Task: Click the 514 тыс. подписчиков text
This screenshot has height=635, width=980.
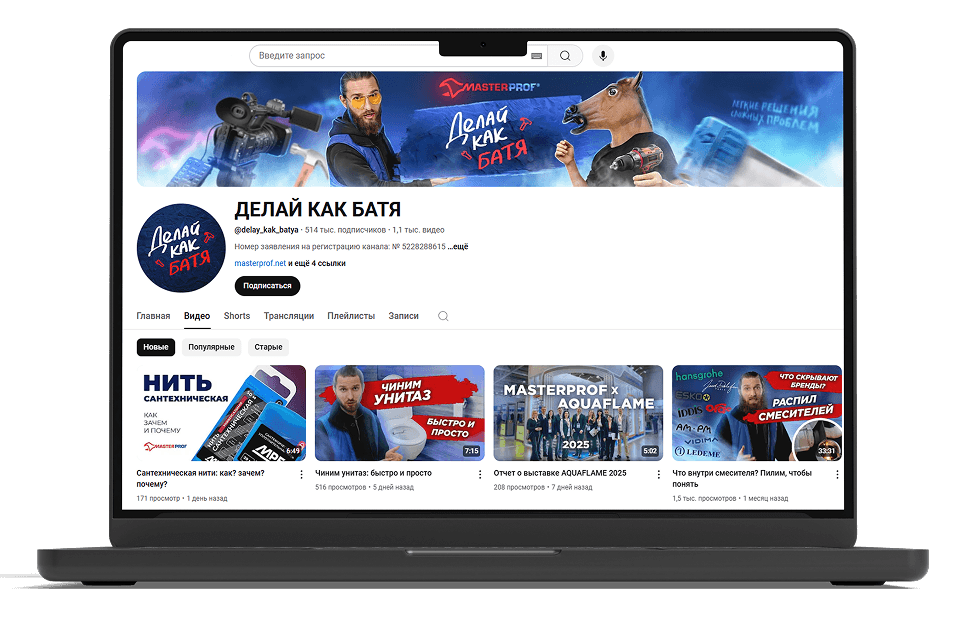Action: tap(345, 230)
